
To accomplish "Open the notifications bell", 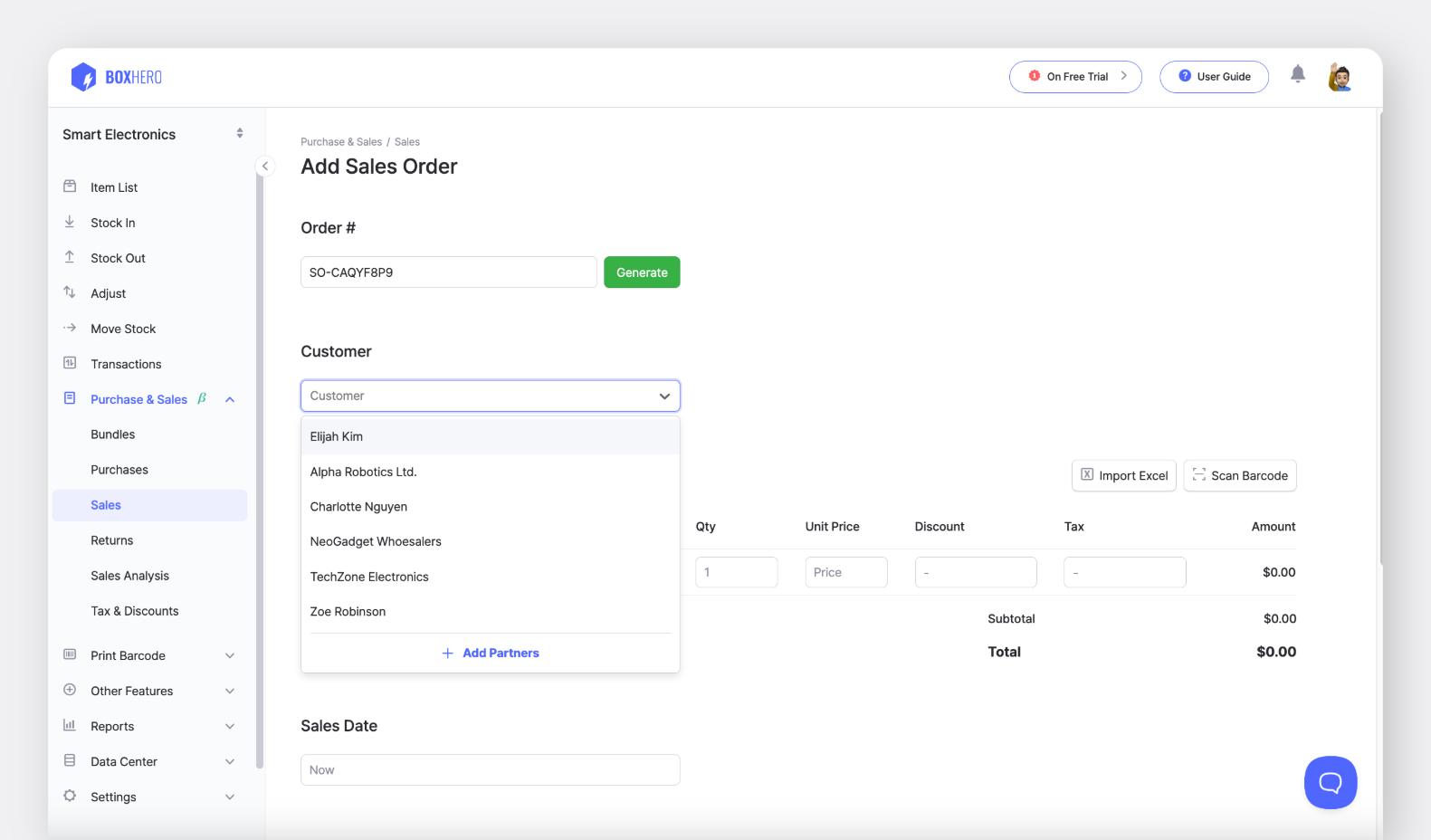I will [1297, 74].
